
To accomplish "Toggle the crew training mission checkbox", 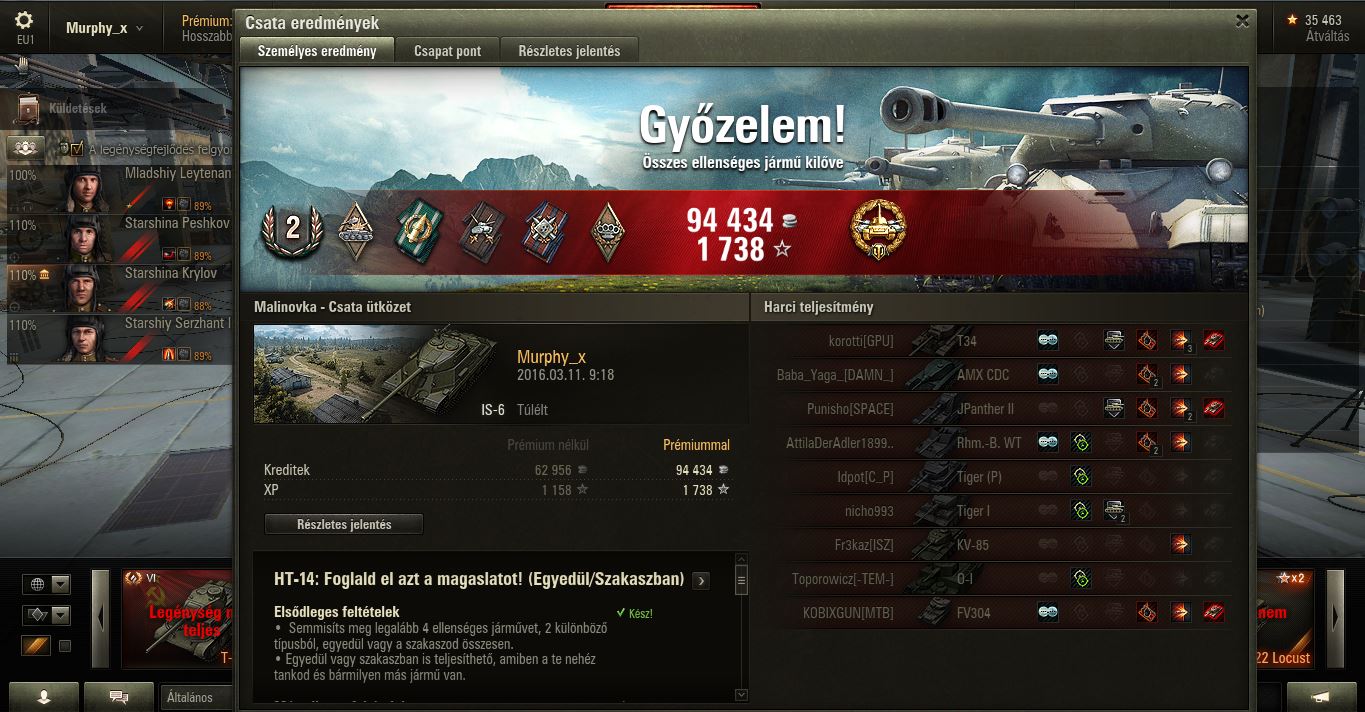I will point(77,149).
